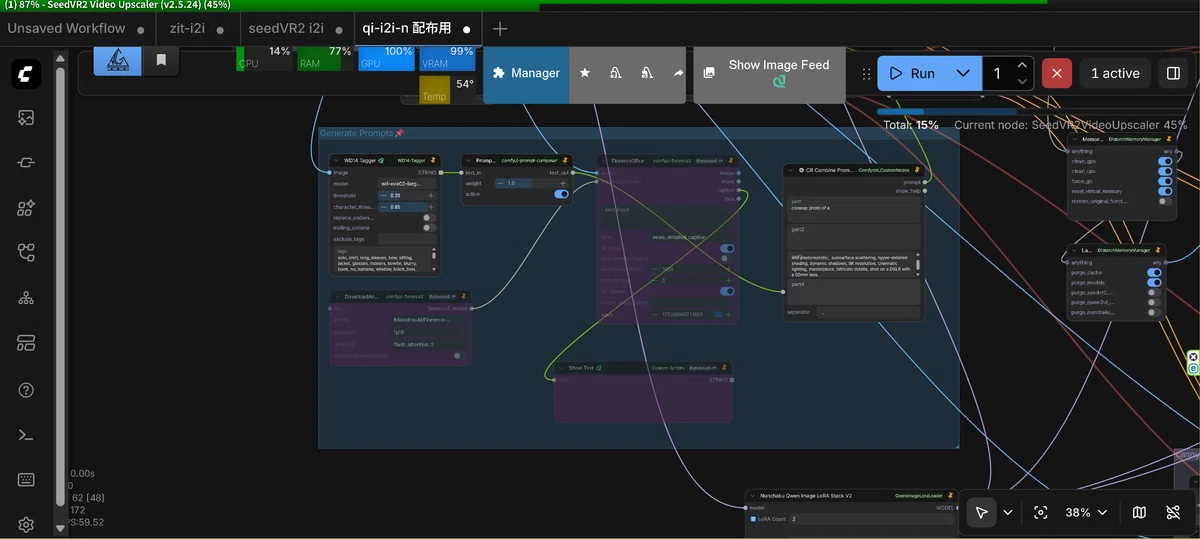Open the node library sidebar panel
Screen dimensions: 1200x539
tap(27, 208)
